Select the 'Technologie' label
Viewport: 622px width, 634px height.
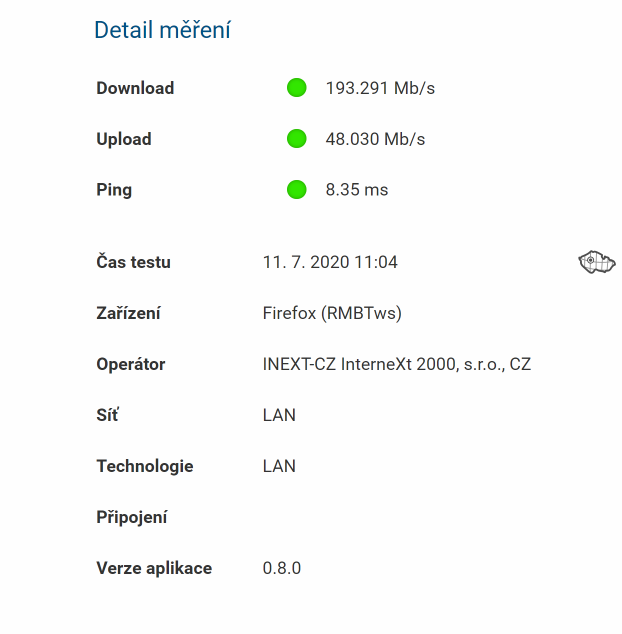145,466
